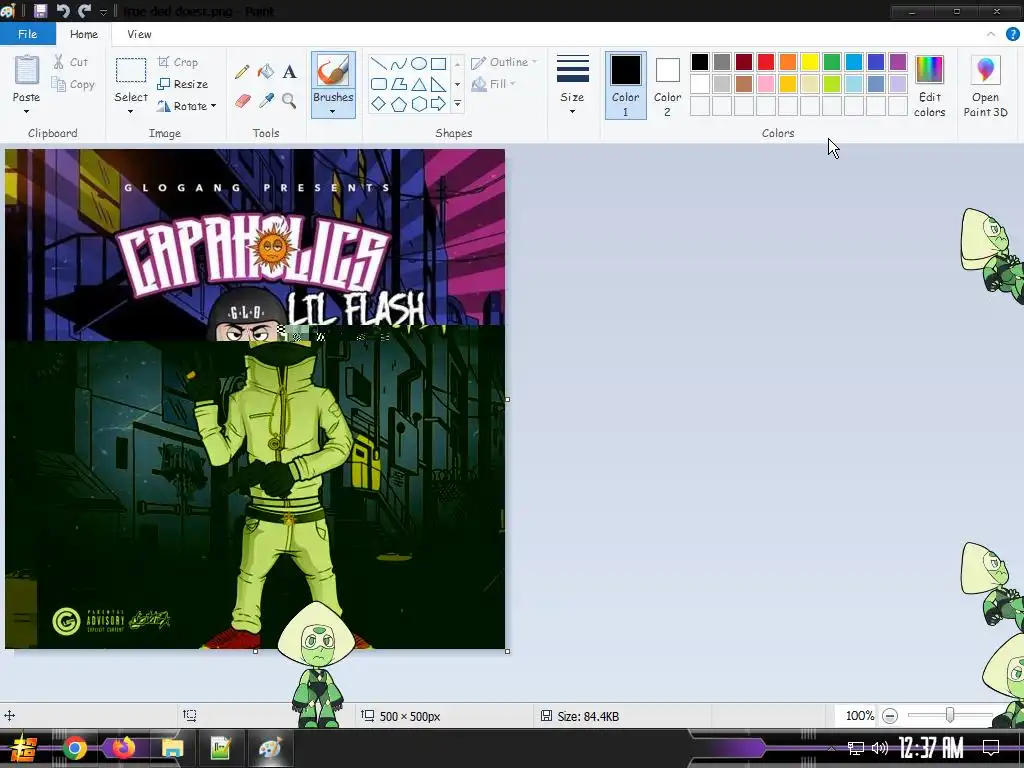Choose the Pentagon shape
The width and height of the screenshot is (1024, 768).
398,104
